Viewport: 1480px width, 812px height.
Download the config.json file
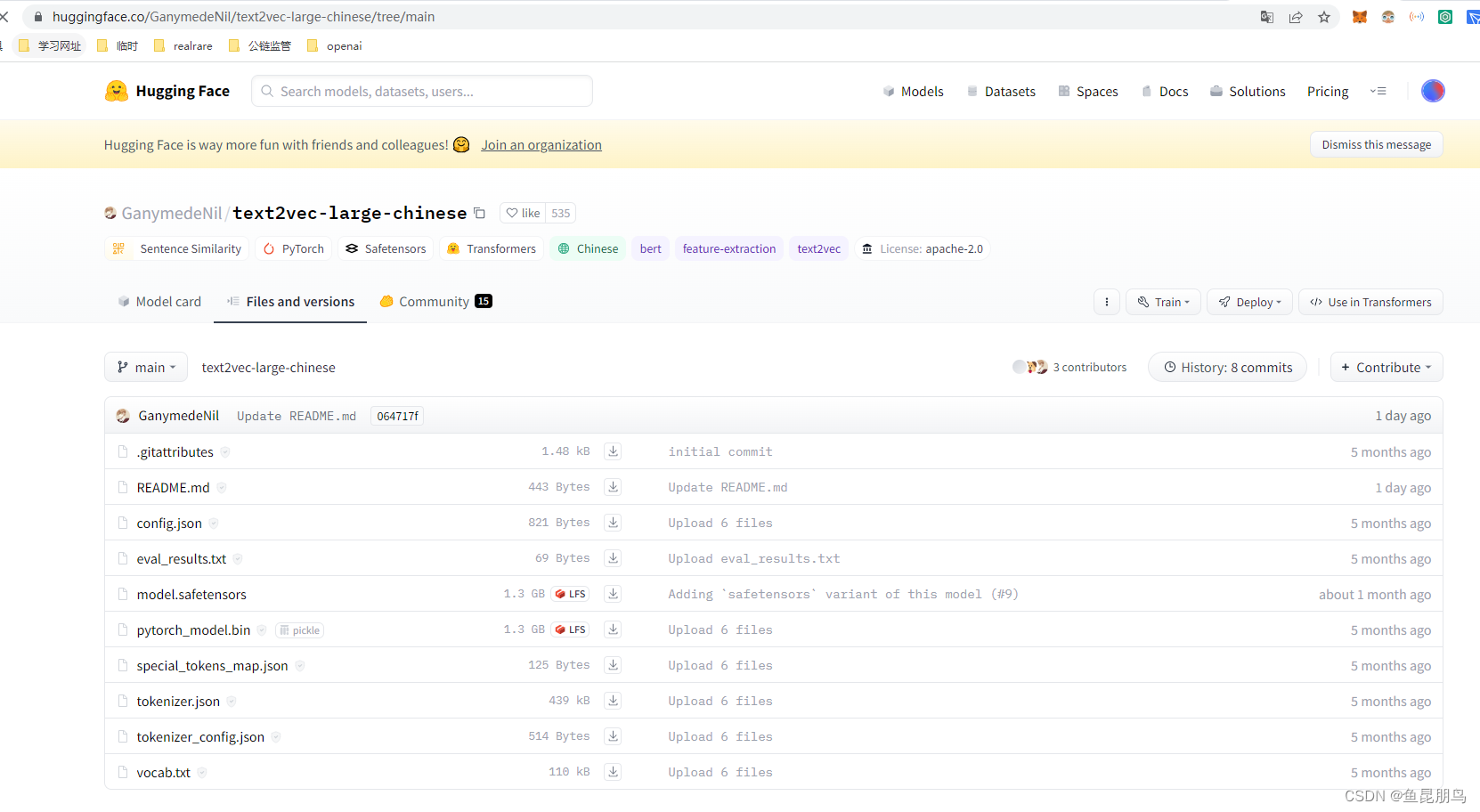pyautogui.click(x=613, y=523)
